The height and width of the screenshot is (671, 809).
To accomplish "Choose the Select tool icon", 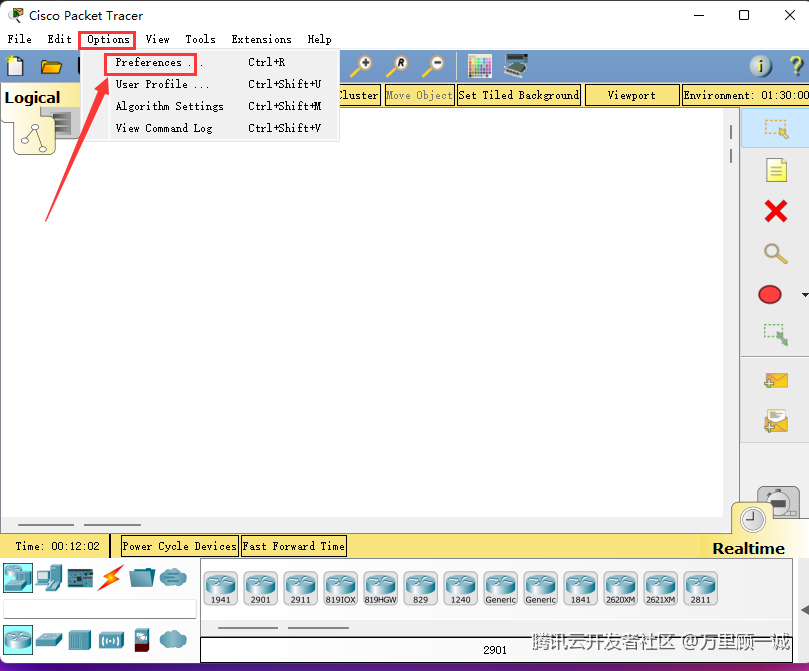I will (x=776, y=128).
